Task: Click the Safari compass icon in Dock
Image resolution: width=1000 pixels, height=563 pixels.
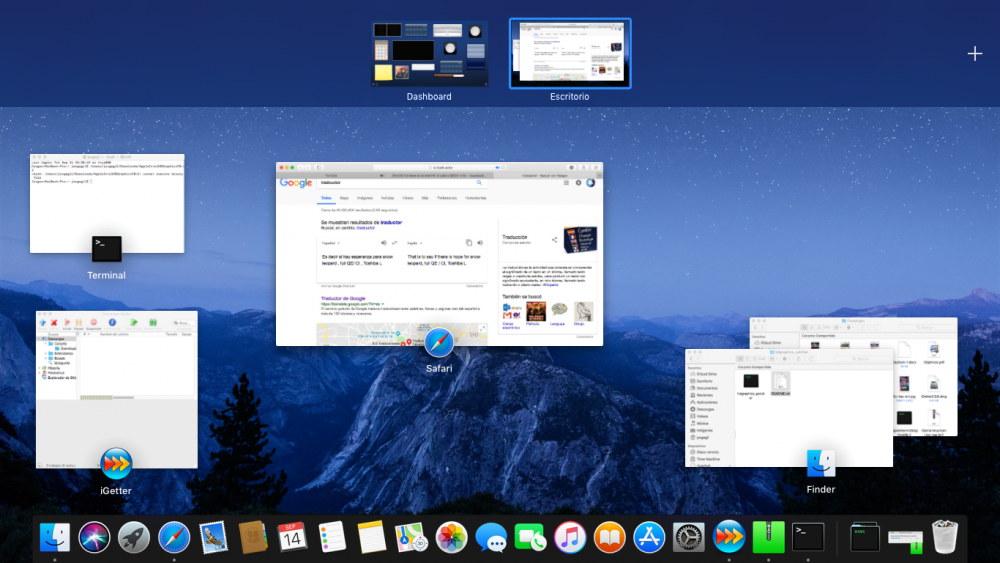Action: click(x=173, y=537)
